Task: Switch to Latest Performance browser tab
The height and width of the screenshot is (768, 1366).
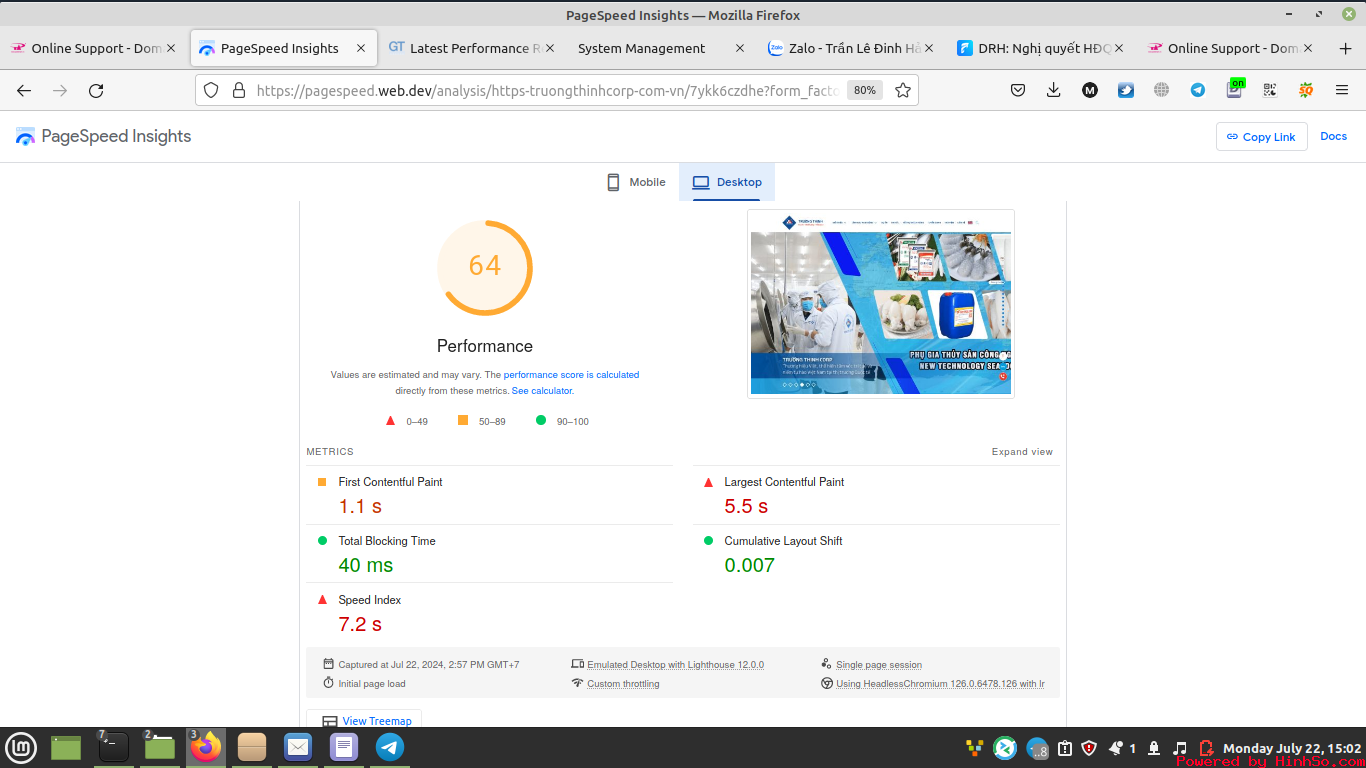Action: tap(474, 48)
